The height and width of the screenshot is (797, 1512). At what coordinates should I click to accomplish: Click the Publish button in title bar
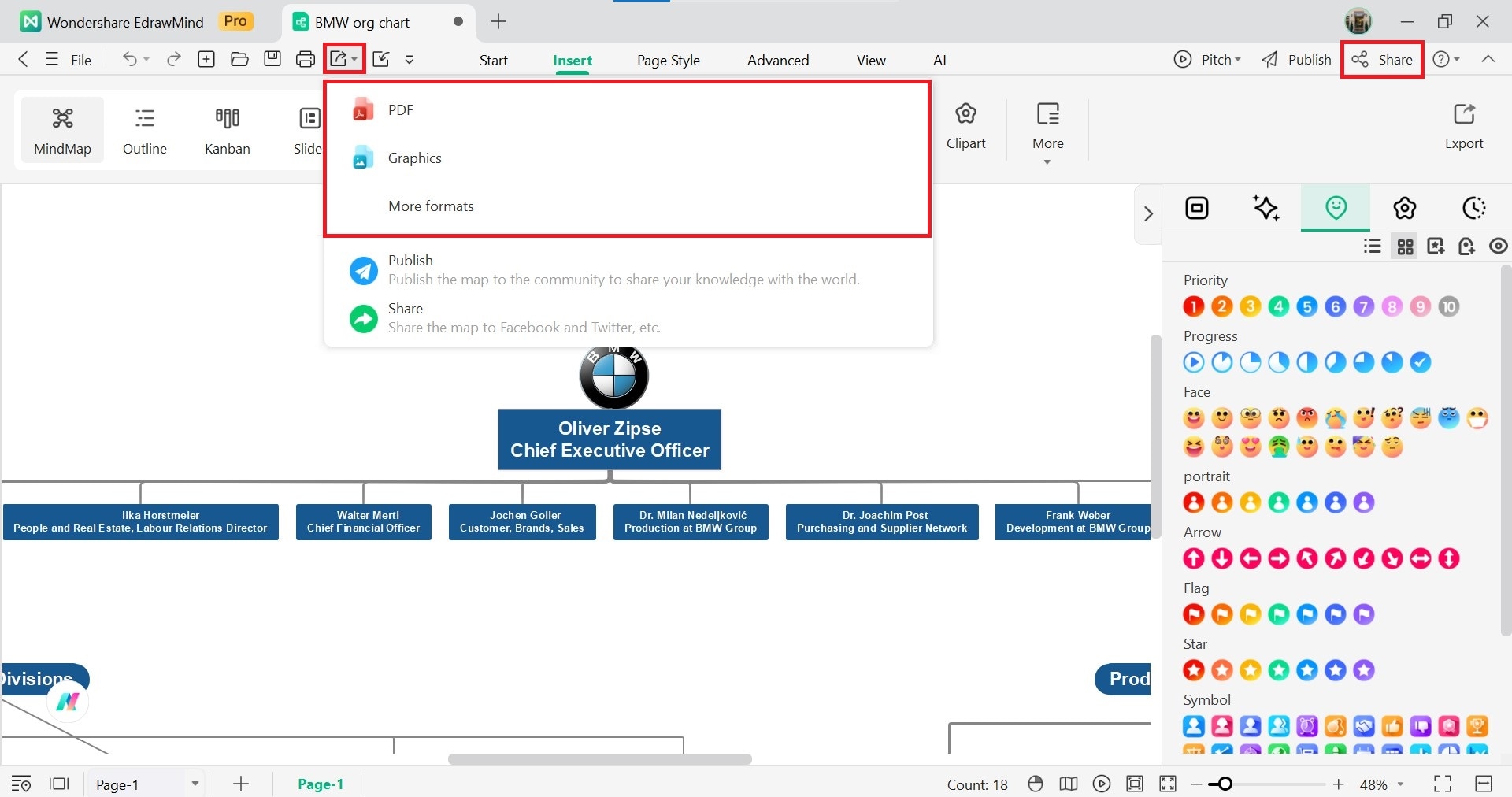pyautogui.click(x=1296, y=59)
